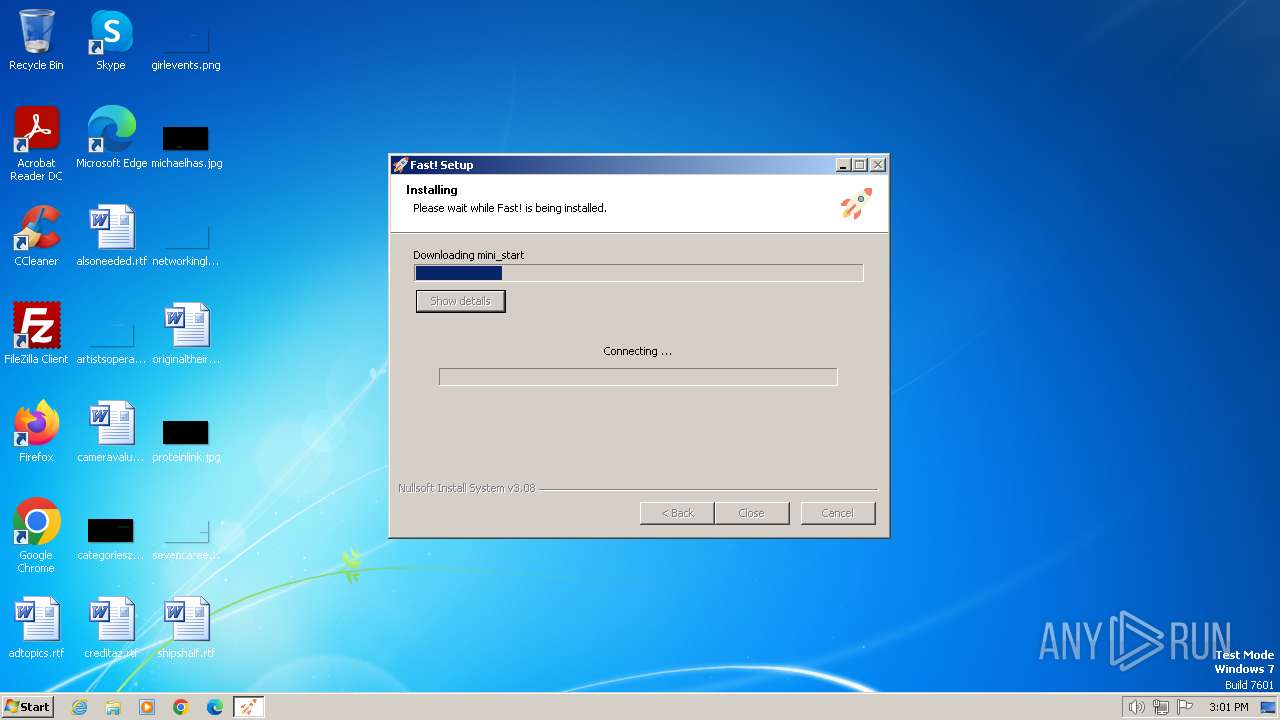Click Cancel in Fast! Setup
Image resolution: width=1280 pixels, height=720 pixels.
(x=838, y=513)
